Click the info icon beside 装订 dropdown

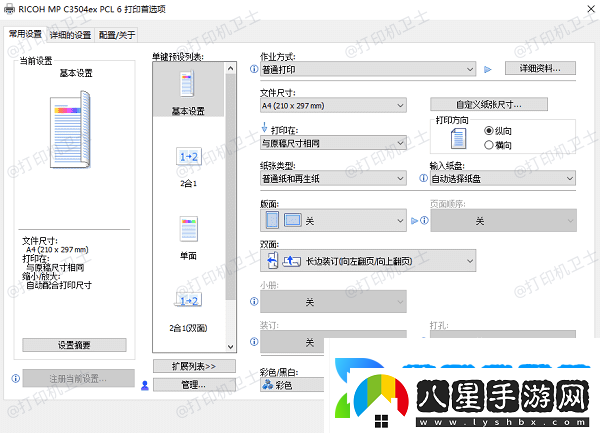pos(254,342)
